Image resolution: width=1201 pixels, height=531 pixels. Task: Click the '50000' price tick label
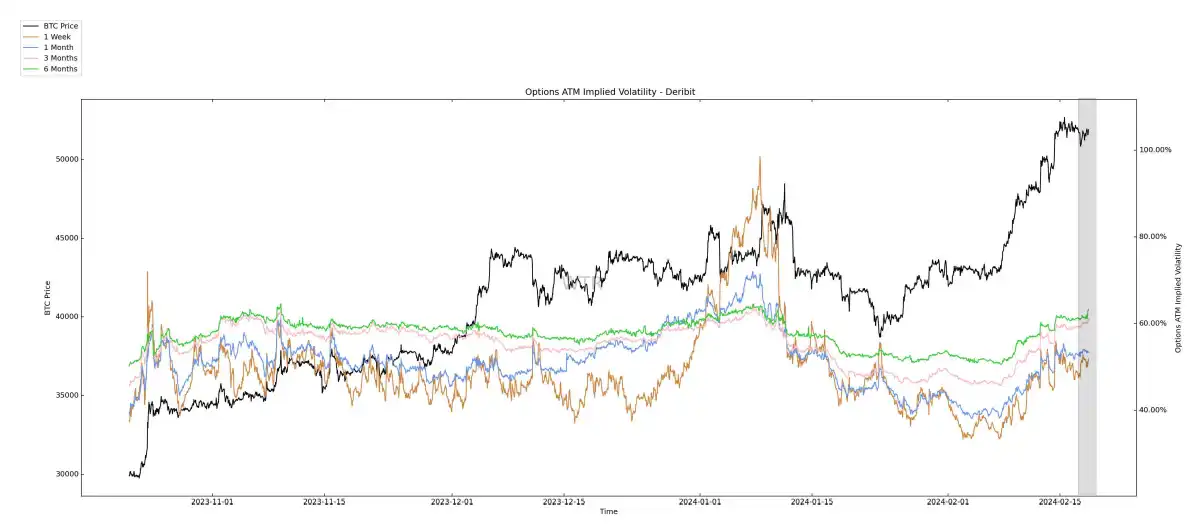66,159
